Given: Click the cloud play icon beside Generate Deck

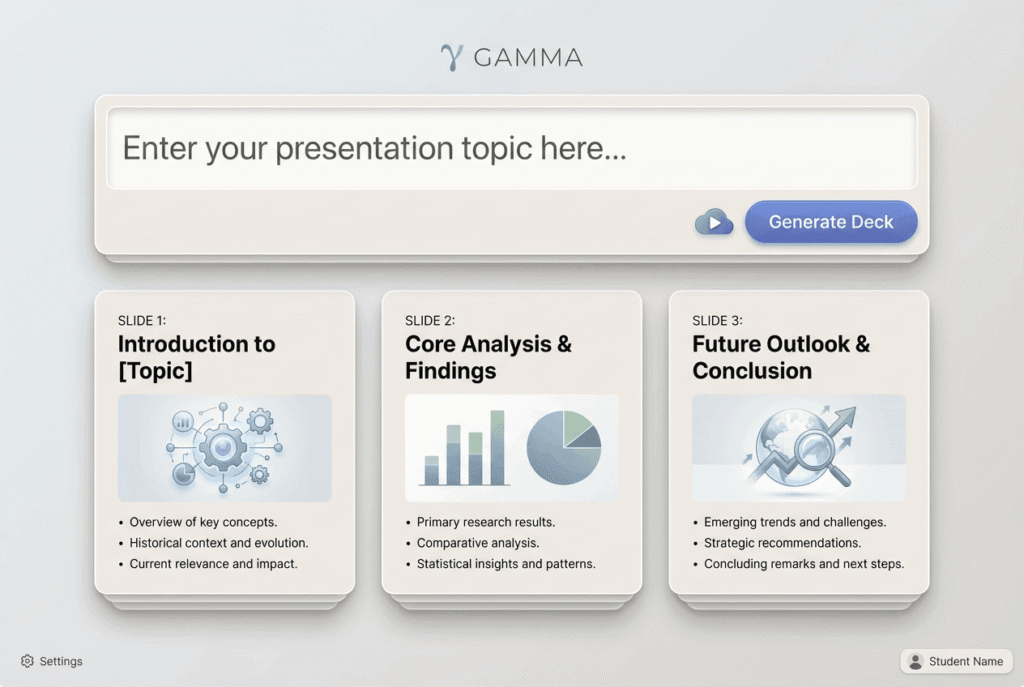Looking at the screenshot, I should 712,222.
